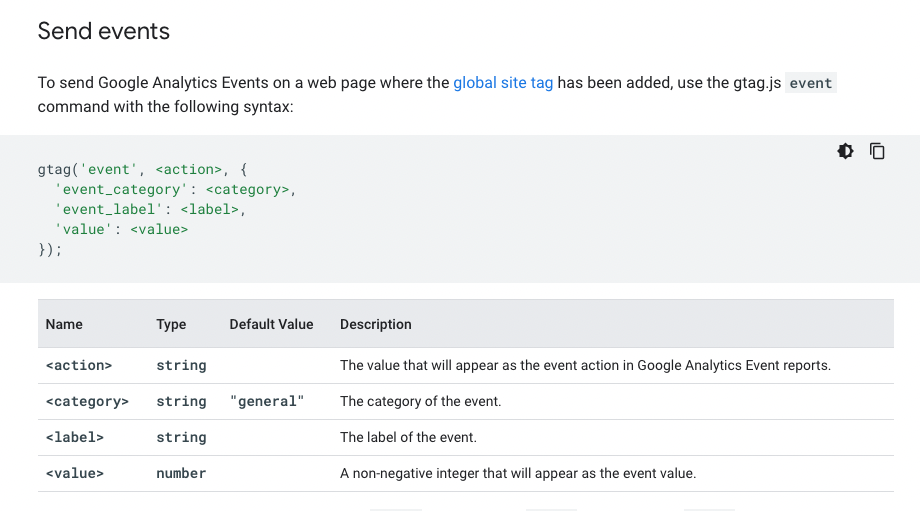The image size is (920, 511).
Task: Select the <category> parameter name cell
Action: coord(87,401)
